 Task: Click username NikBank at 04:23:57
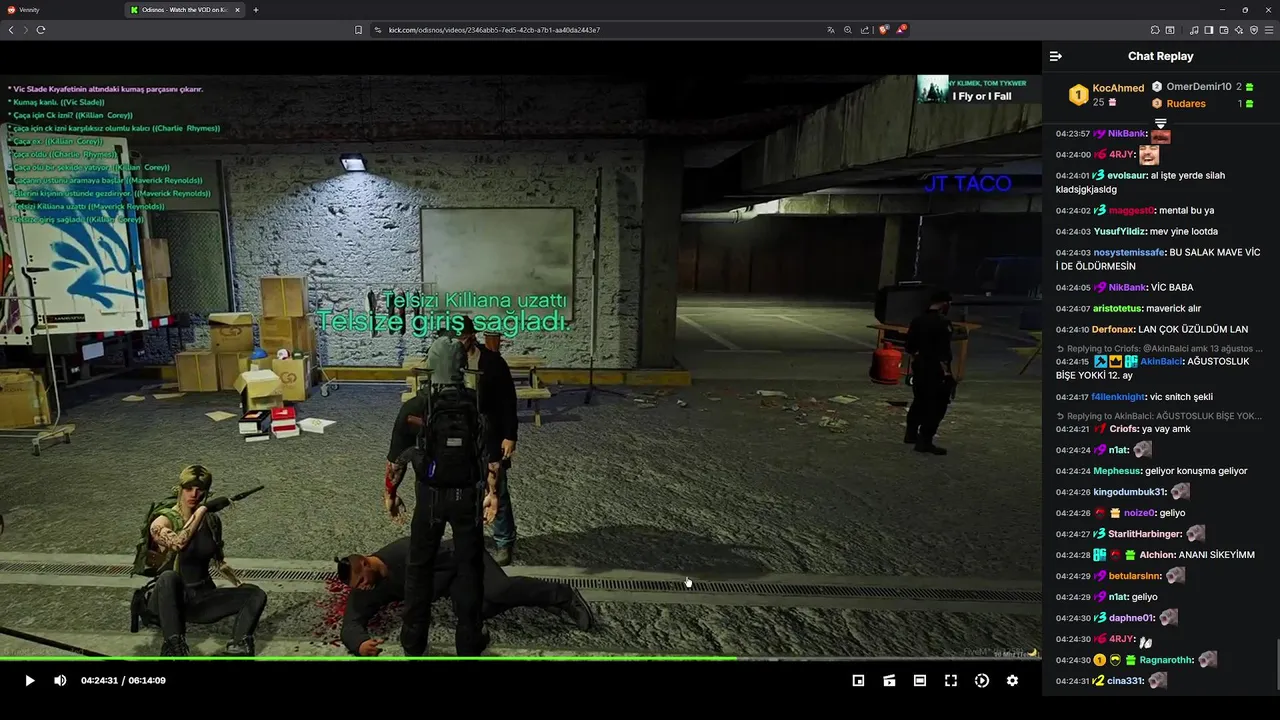(1126, 133)
